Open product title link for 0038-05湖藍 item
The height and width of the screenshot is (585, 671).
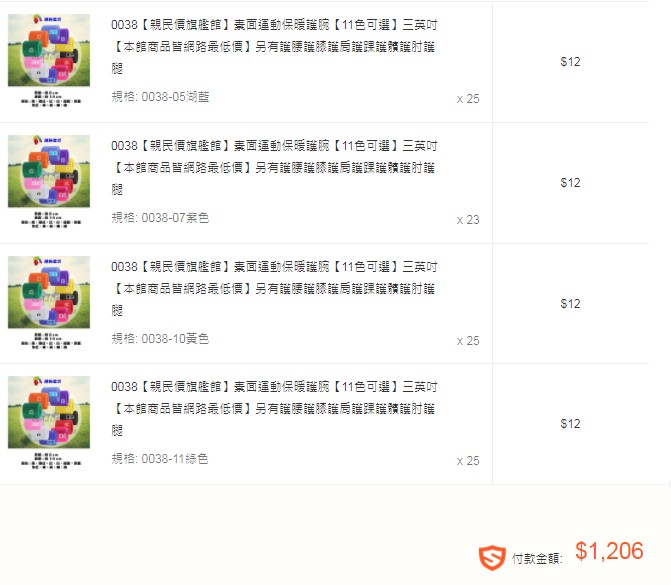pyautogui.click(x=274, y=46)
